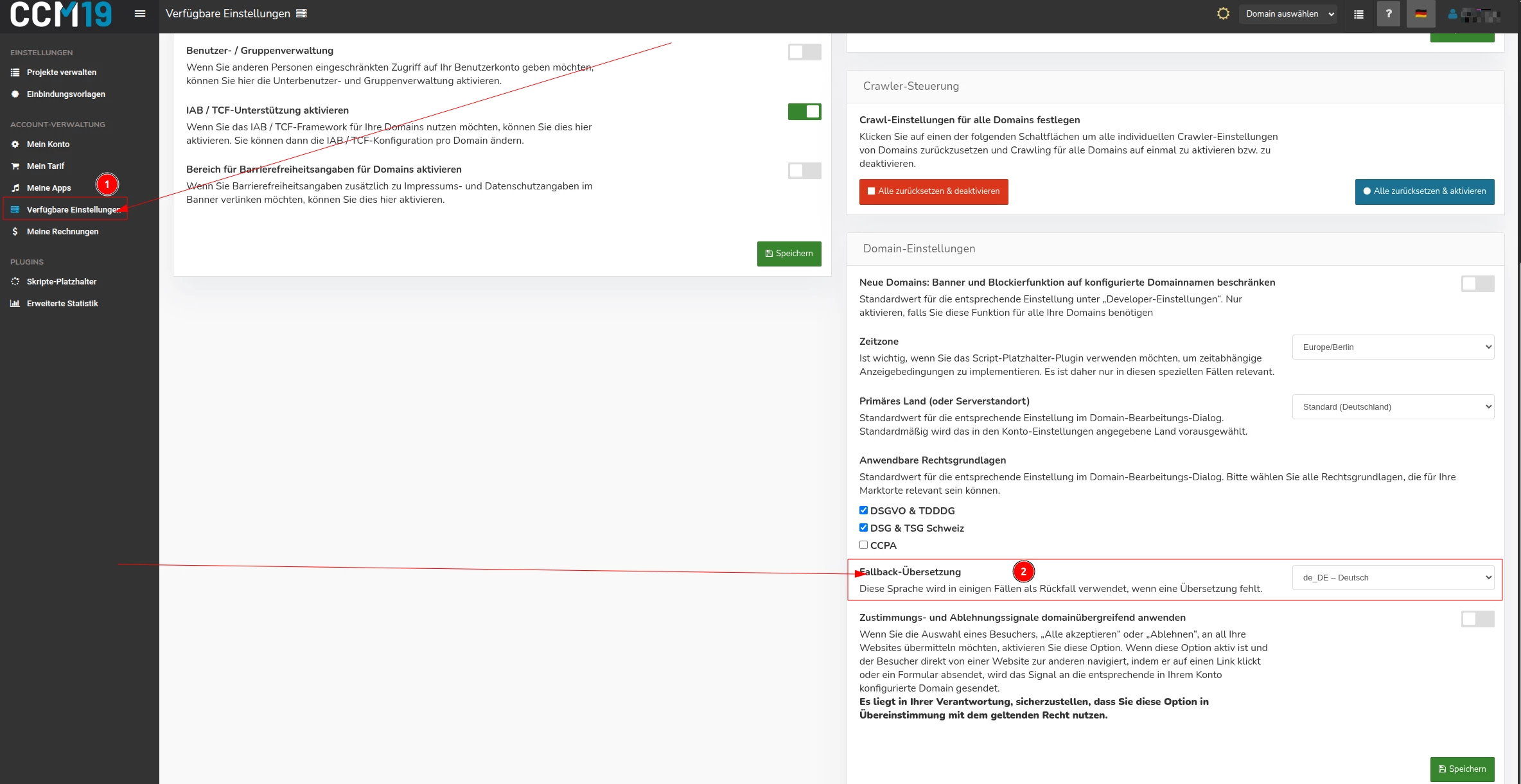Image resolution: width=1521 pixels, height=784 pixels.
Task: Open Skripte-Platzhalter plugin
Action: coord(62,282)
